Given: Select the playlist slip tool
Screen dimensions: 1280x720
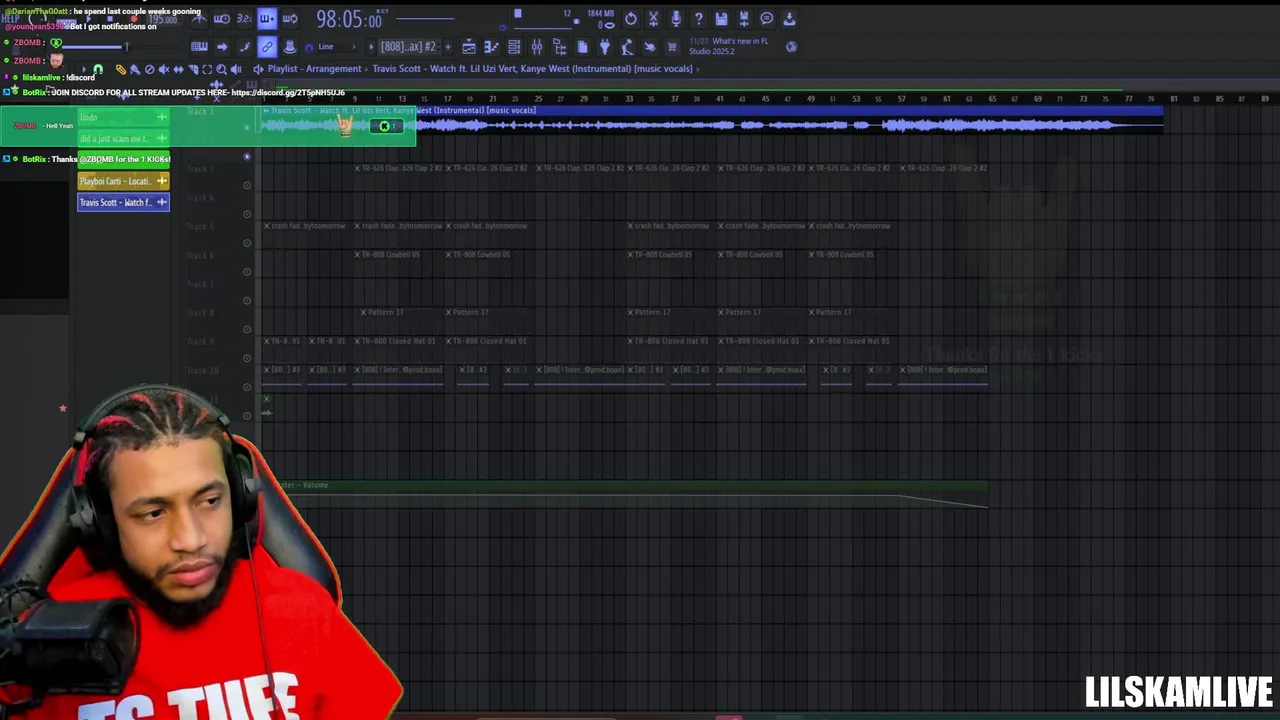Looking at the screenshot, I should point(178,69).
